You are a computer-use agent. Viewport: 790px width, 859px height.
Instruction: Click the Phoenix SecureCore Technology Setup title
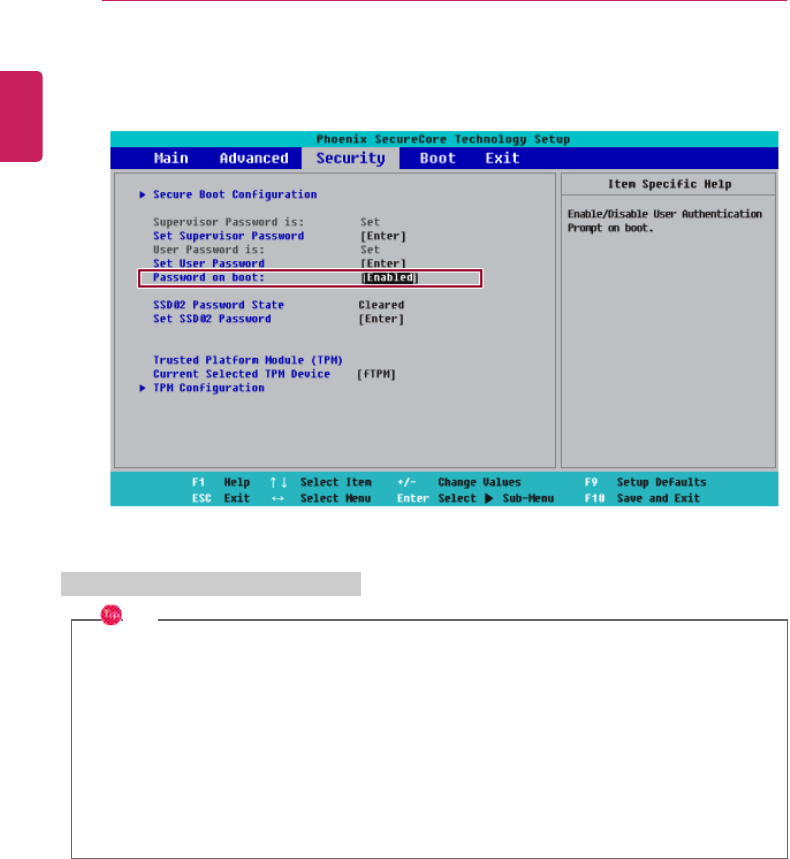[443, 139]
